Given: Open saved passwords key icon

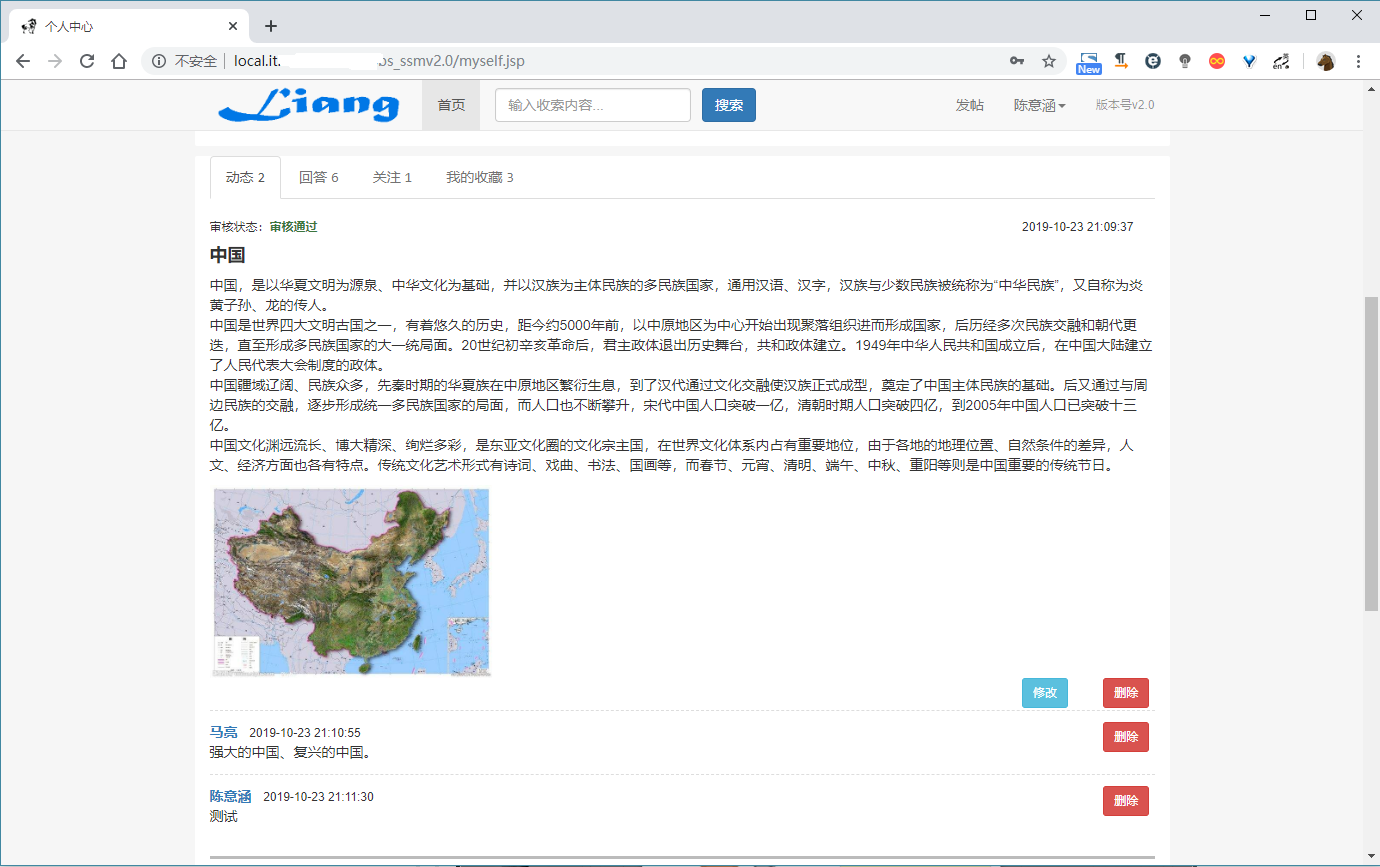Looking at the screenshot, I should click(1017, 61).
